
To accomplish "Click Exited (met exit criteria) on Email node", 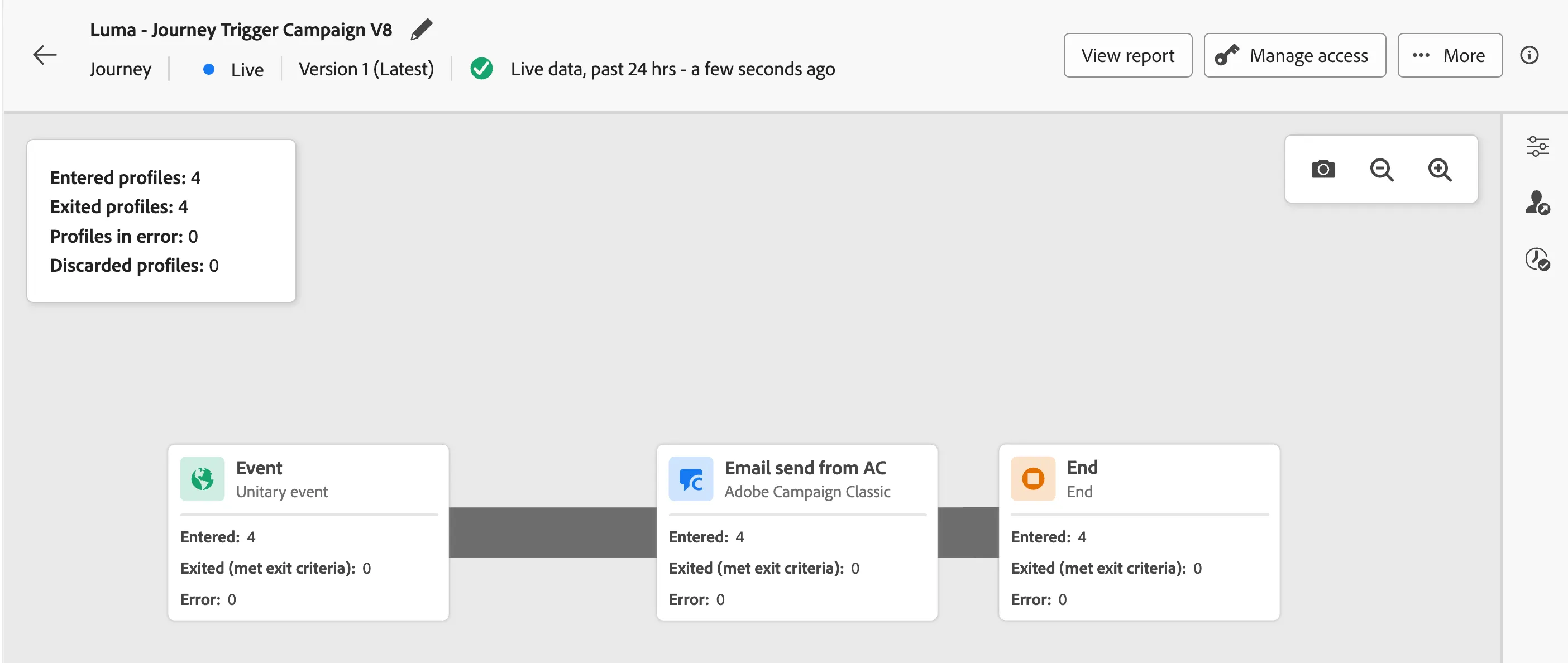I will pos(764,568).
